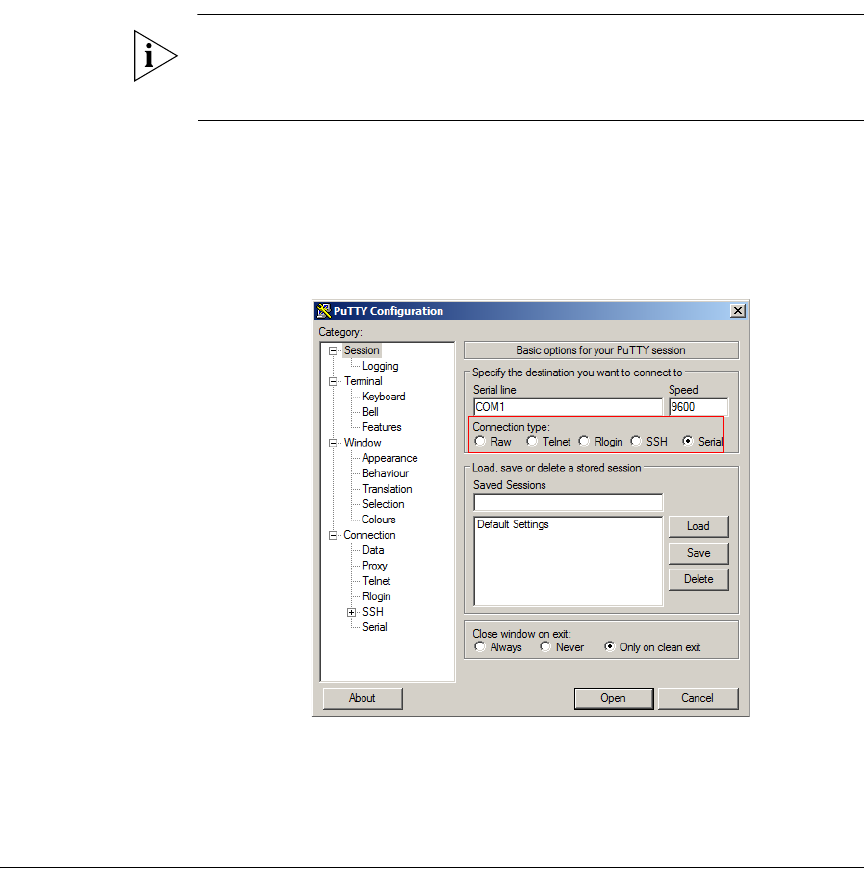864x869 pixels.
Task: Open the Keyboard category
Action: coord(384,396)
